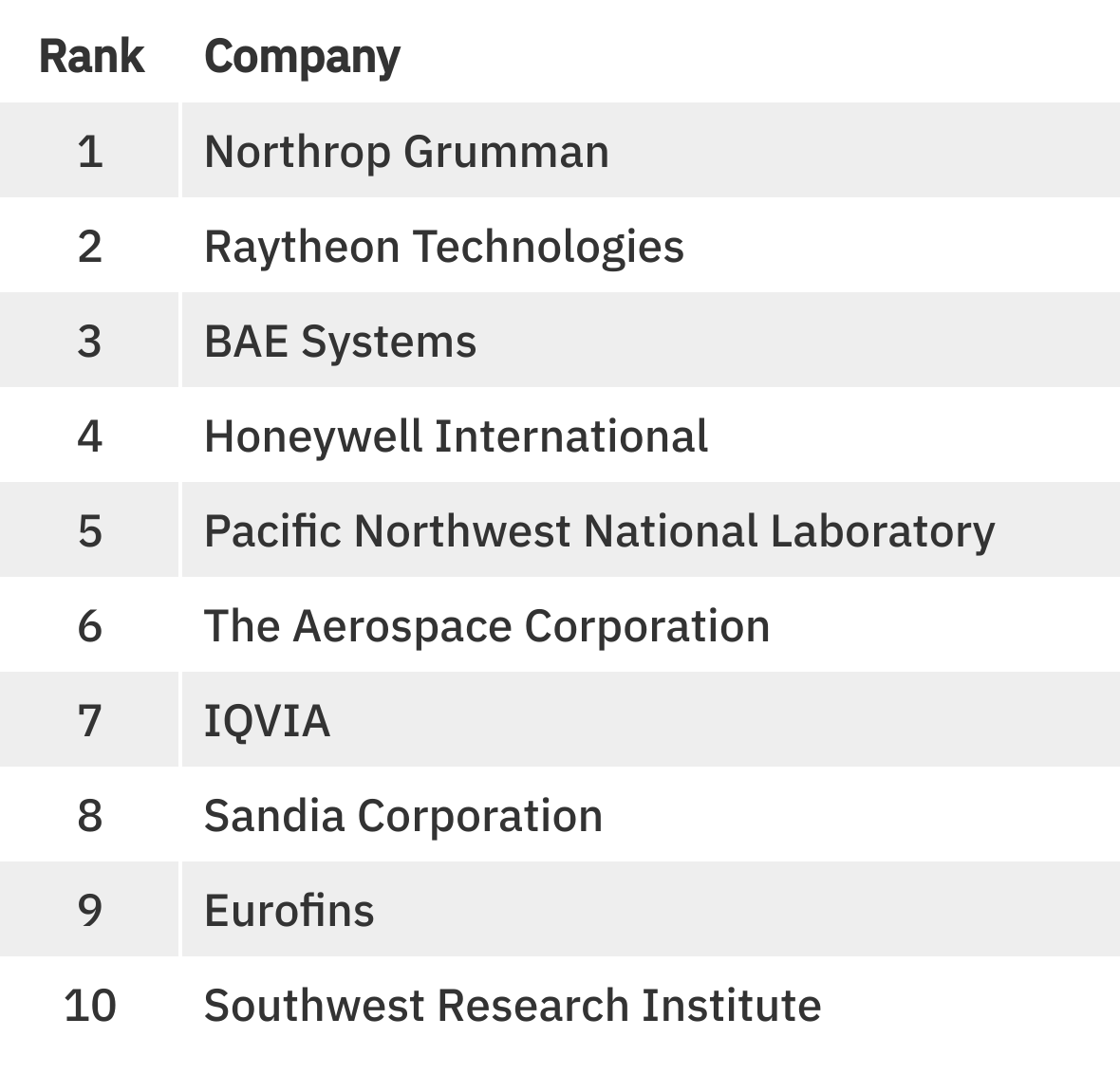Select the Northrop Grumman company cell
Viewport: 1120px width, 1074px height.
tap(406, 152)
